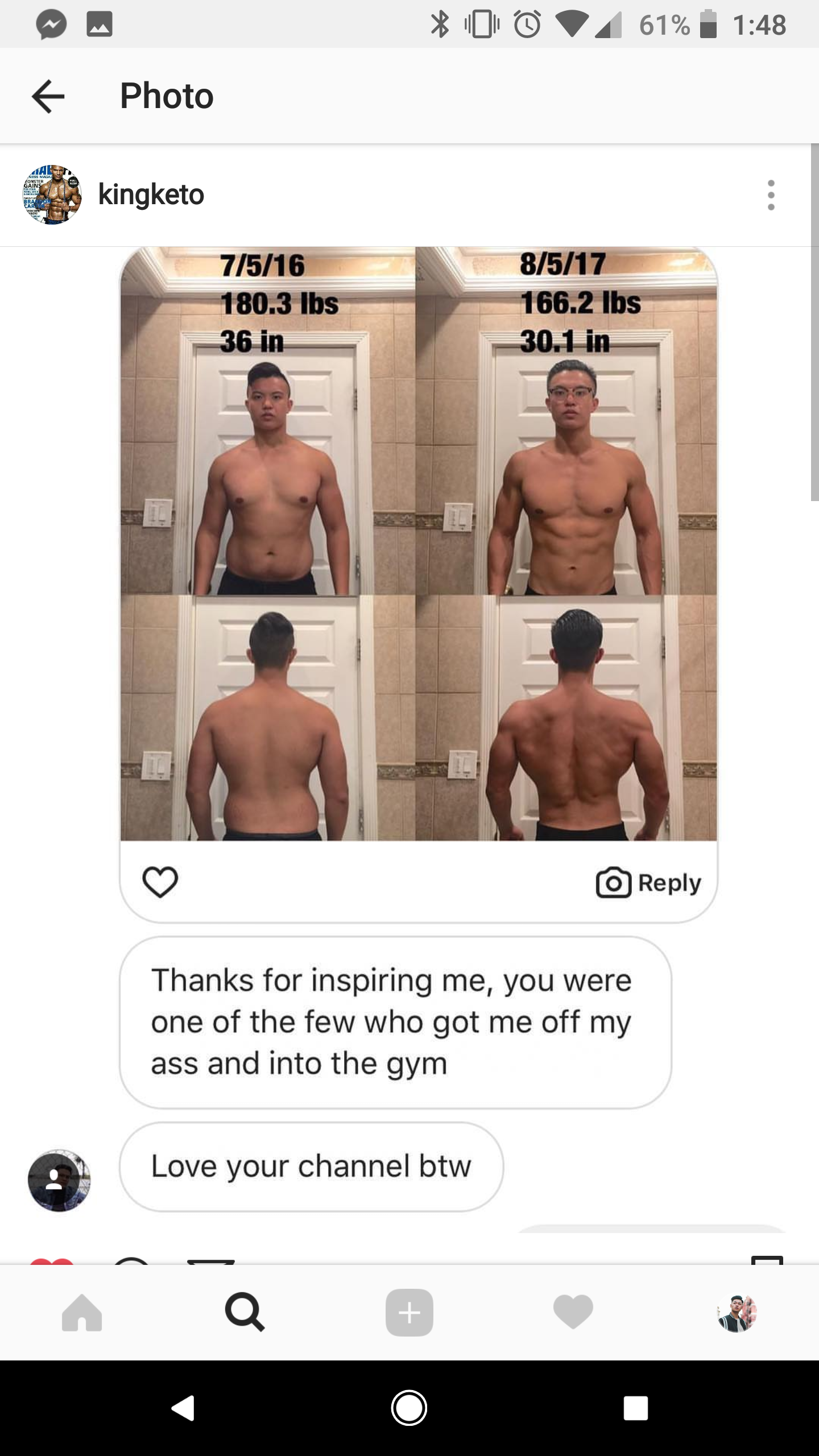Image resolution: width=819 pixels, height=1456 pixels.
Task: Open your profile avatar tab
Action: [x=737, y=1313]
